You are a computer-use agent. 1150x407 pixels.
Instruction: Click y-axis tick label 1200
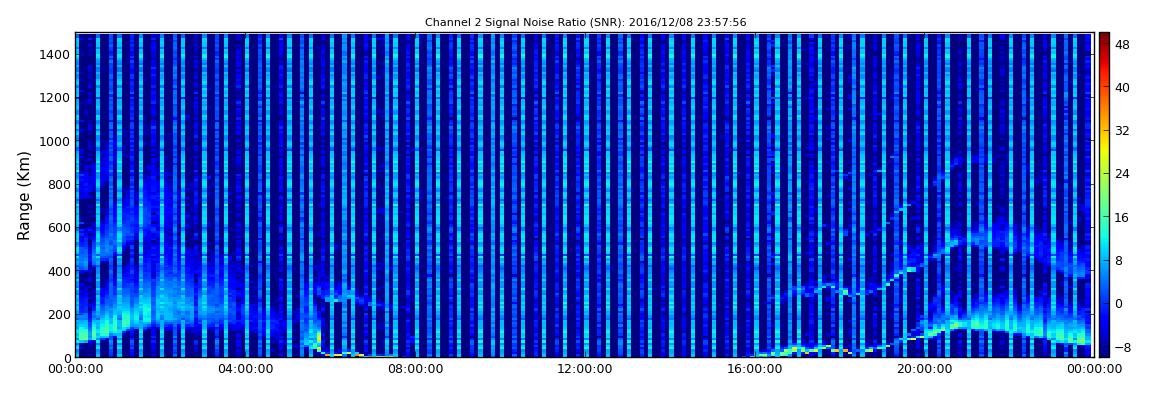pyautogui.click(x=56, y=98)
